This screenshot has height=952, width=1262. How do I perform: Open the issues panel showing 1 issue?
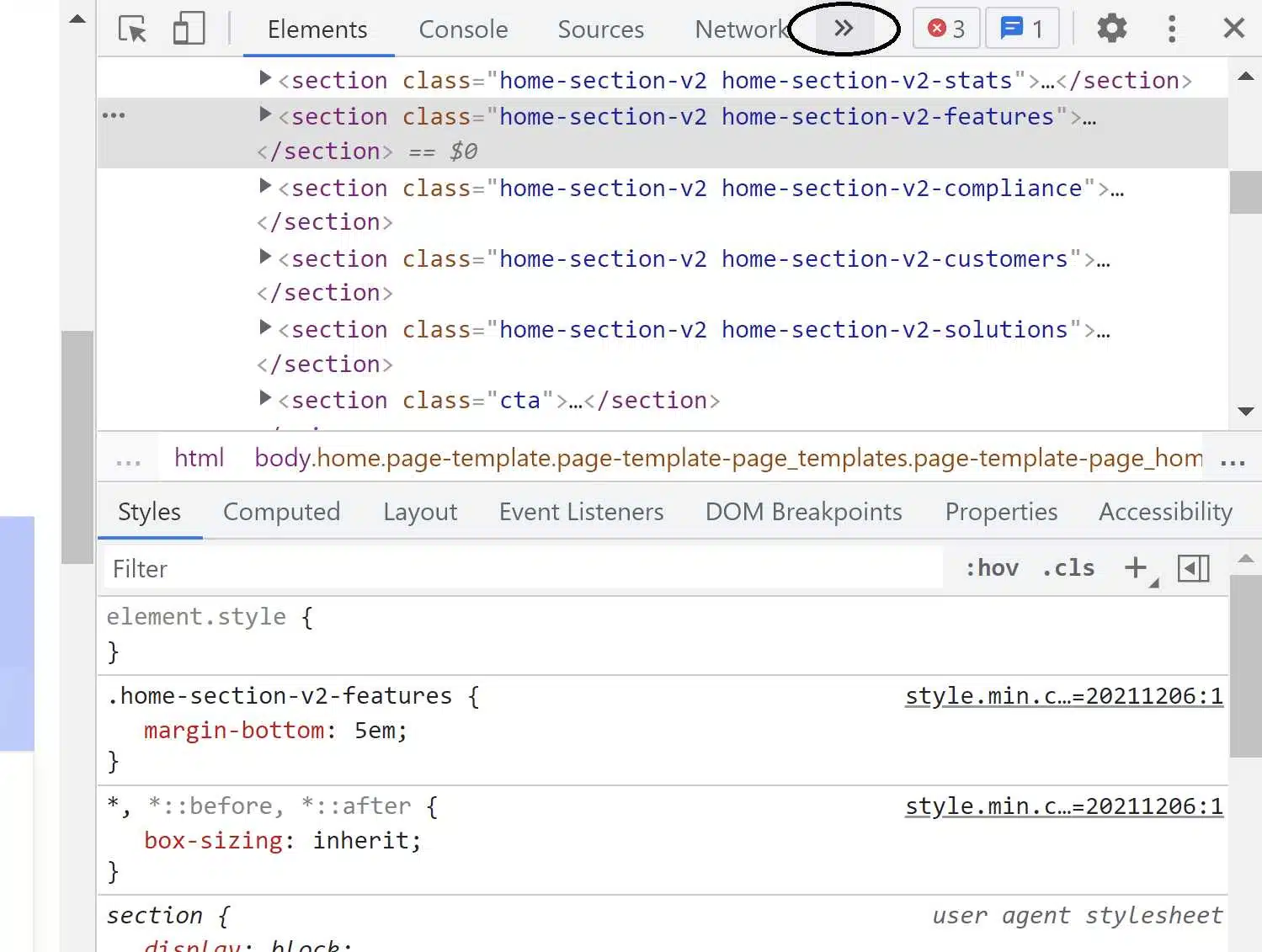click(x=1022, y=28)
